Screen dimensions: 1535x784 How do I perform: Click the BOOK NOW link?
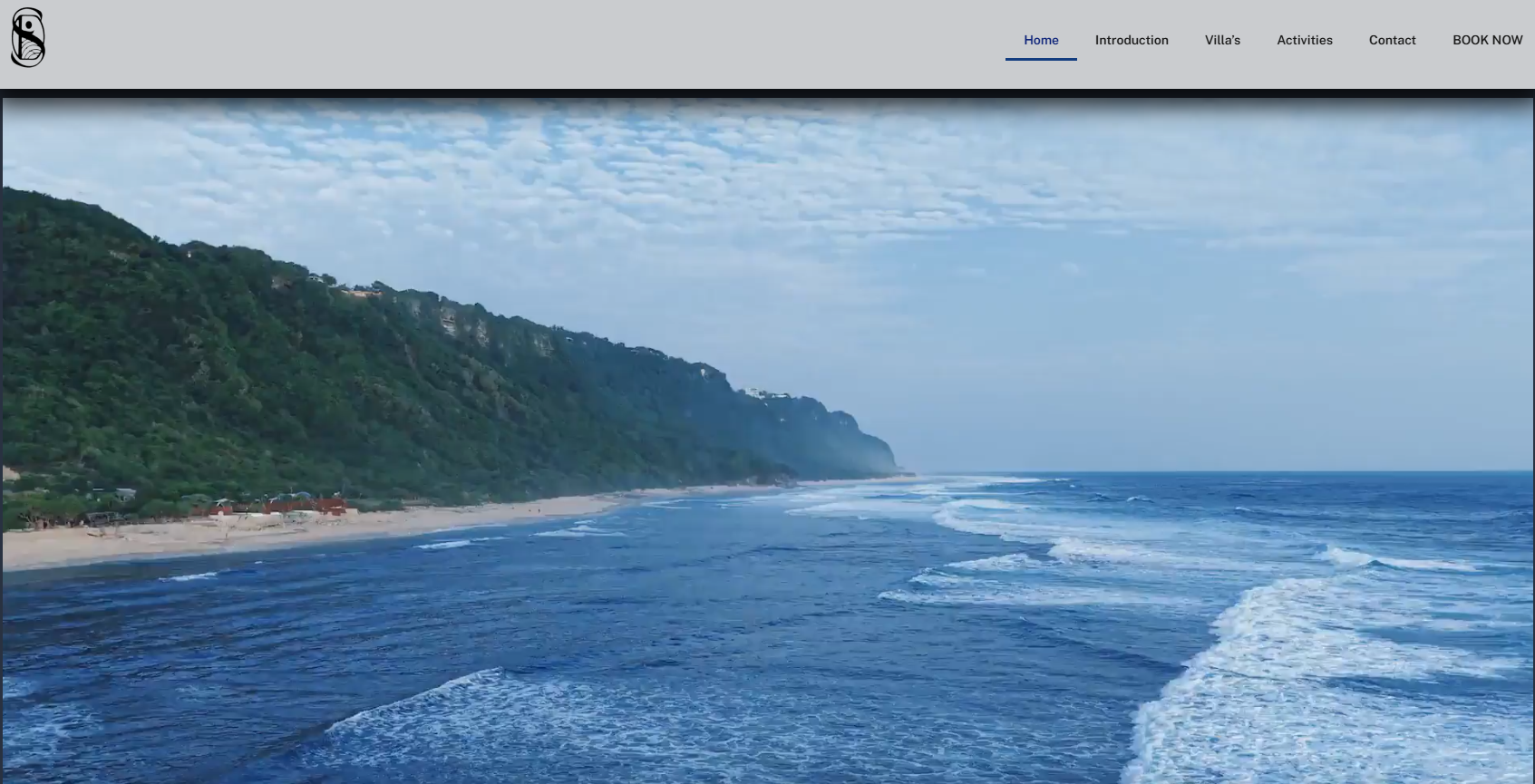click(1487, 40)
